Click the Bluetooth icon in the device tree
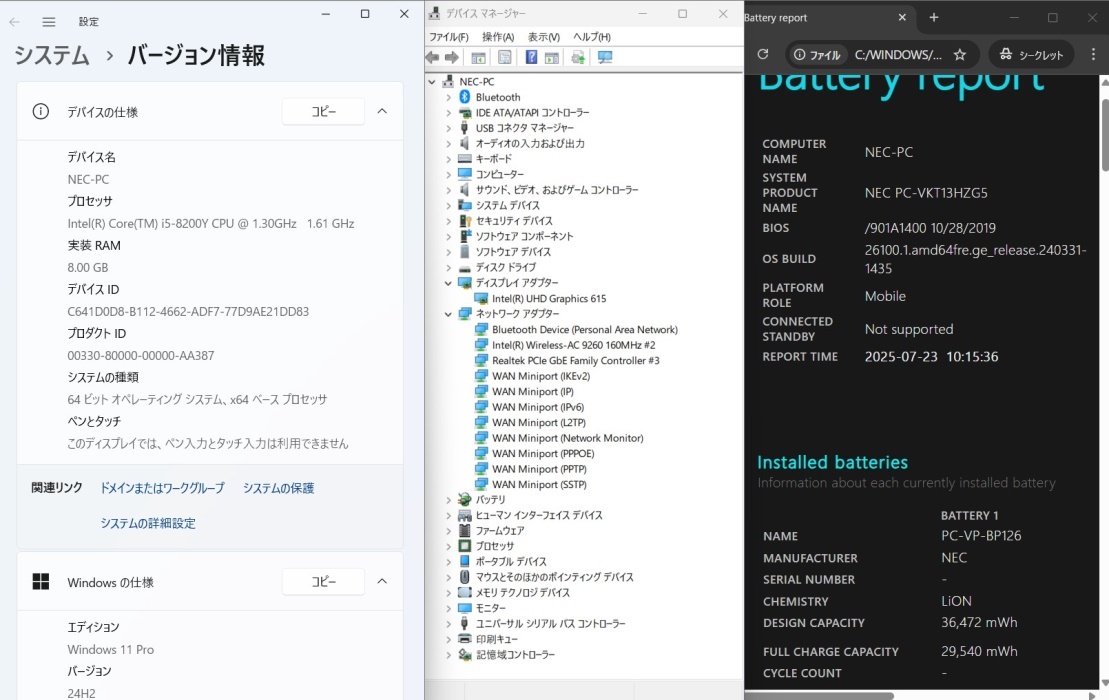The height and width of the screenshot is (700, 1109). (465, 97)
